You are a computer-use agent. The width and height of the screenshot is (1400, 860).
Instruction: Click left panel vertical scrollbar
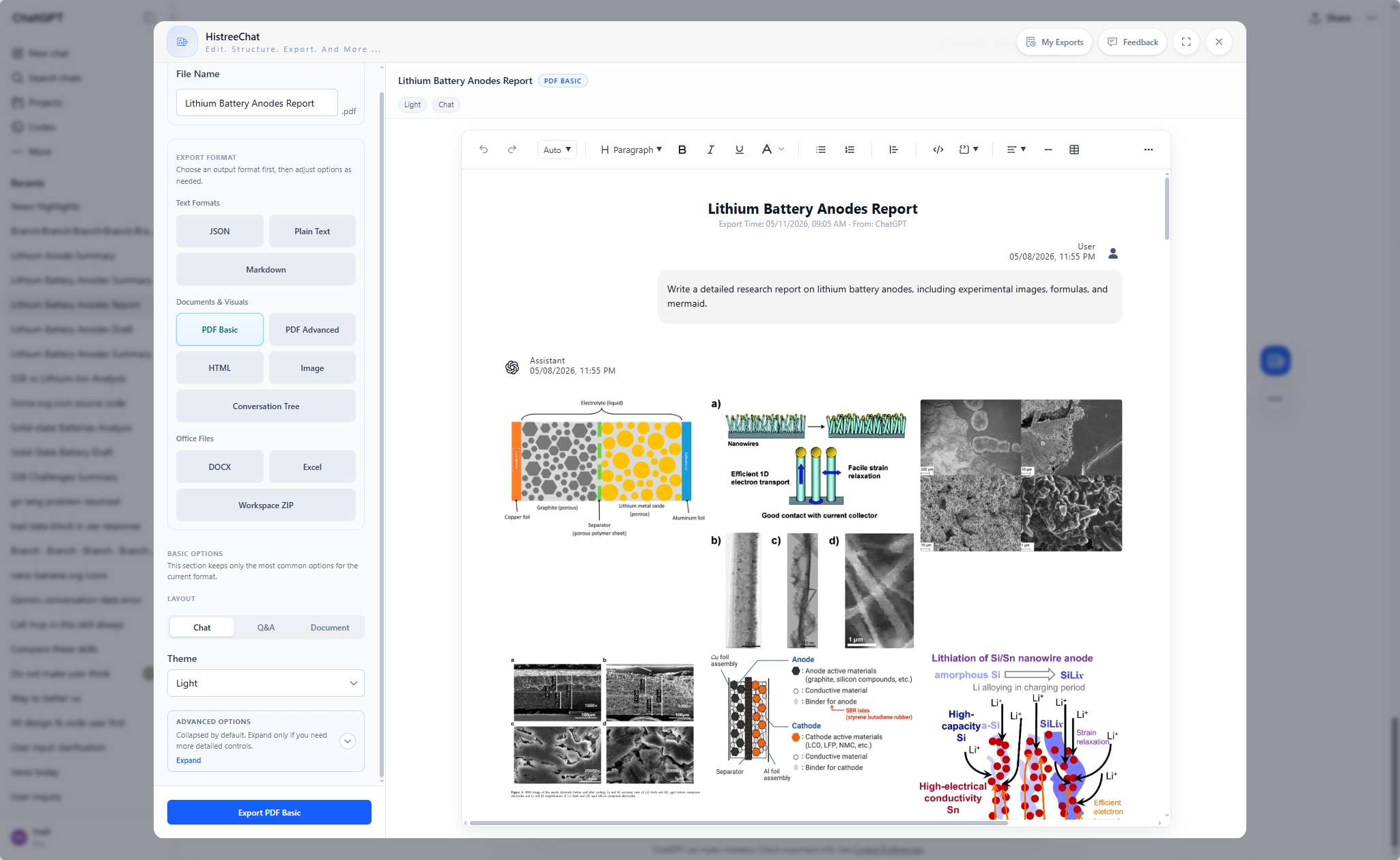click(381, 435)
